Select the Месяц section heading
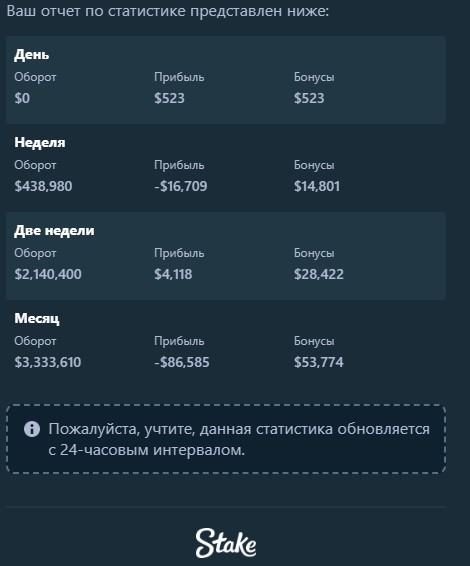The width and height of the screenshot is (470, 566). (x=37, y=318)
